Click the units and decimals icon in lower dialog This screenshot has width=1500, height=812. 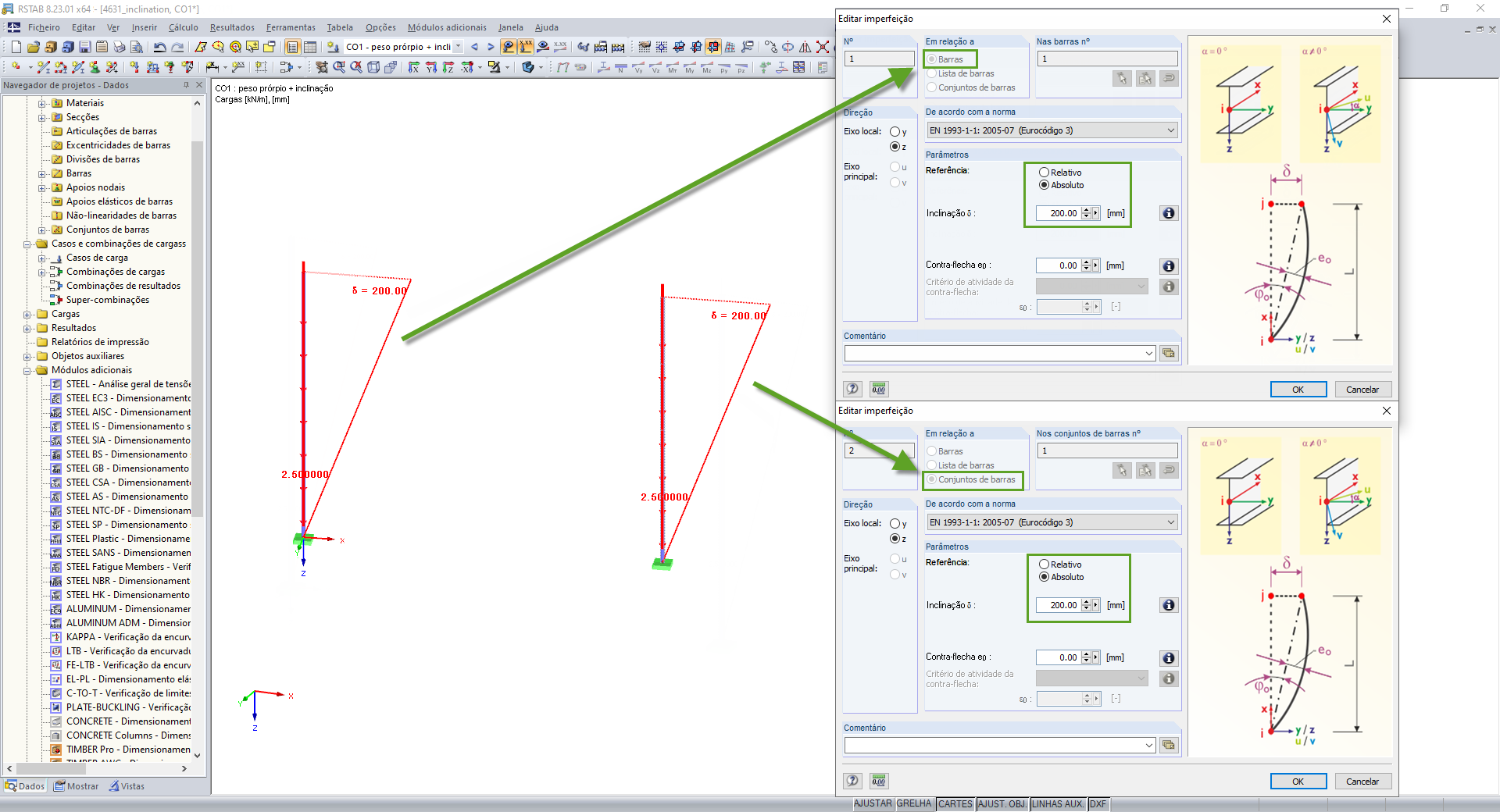click(879, 781)
